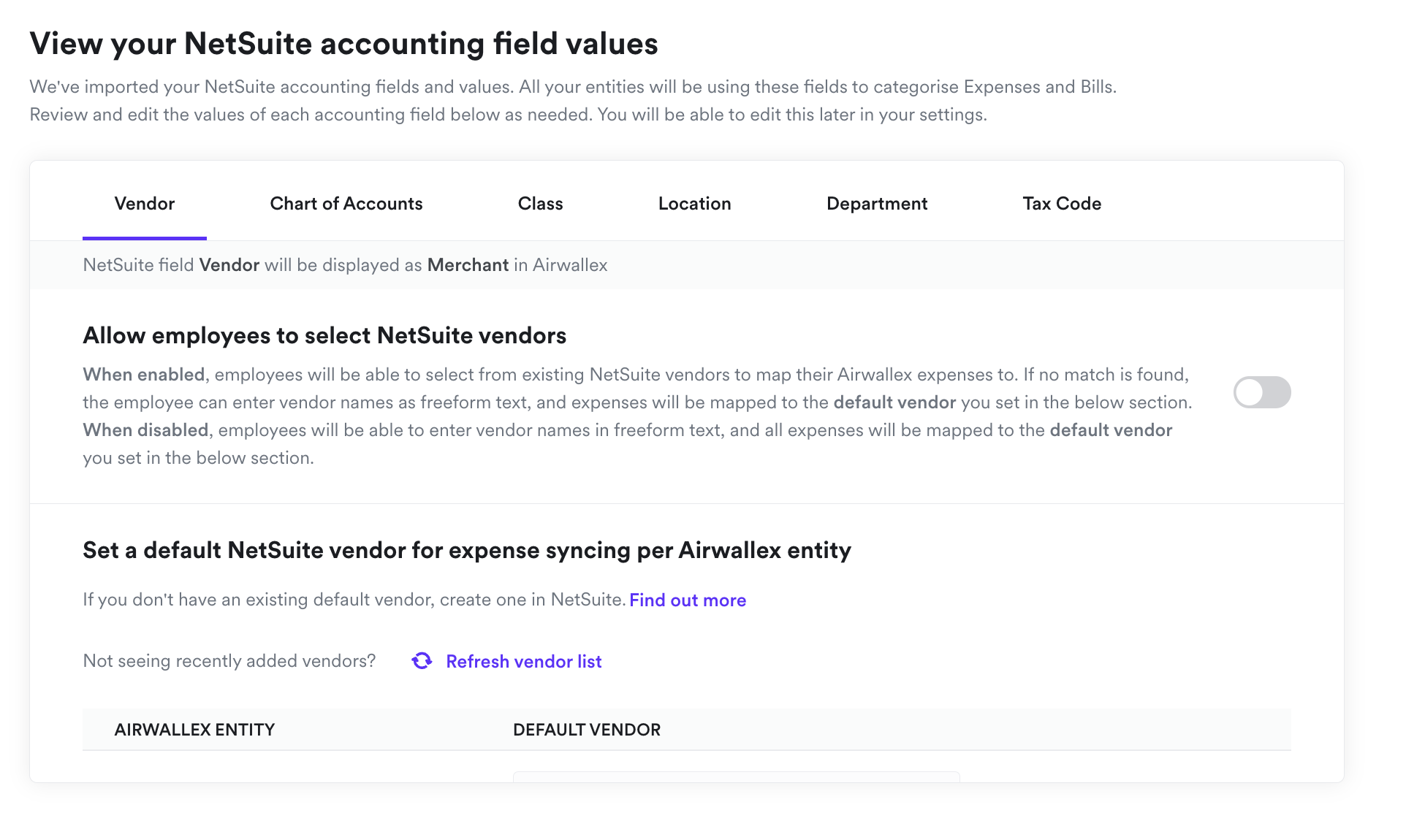This screenshot has width=1406, height=840.
Task: Click the Not seeing recently added vendors text
Action: pos(229,660)
